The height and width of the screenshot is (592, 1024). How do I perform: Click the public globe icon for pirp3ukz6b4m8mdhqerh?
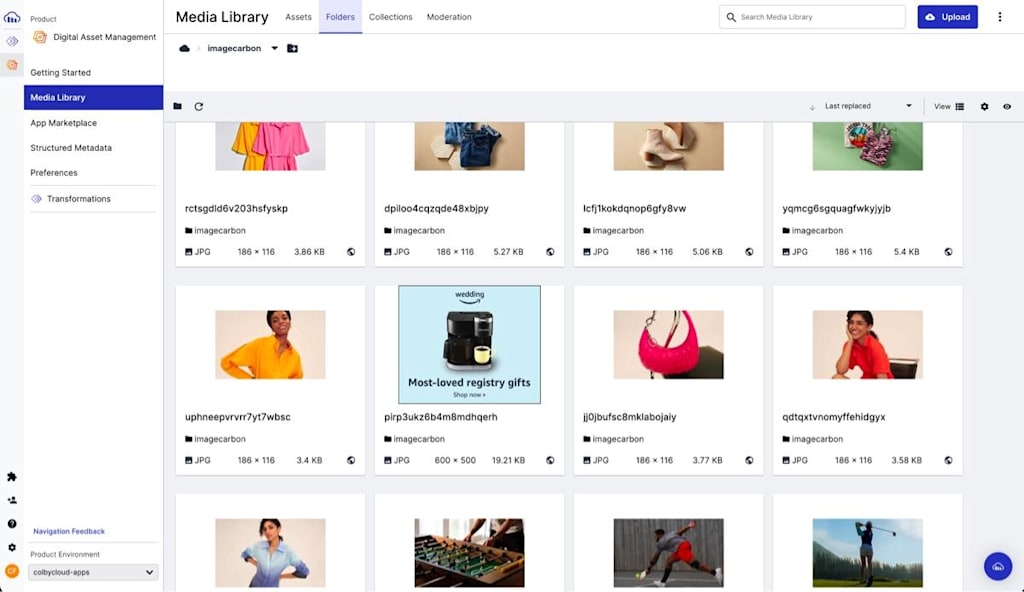coord(551,460)
